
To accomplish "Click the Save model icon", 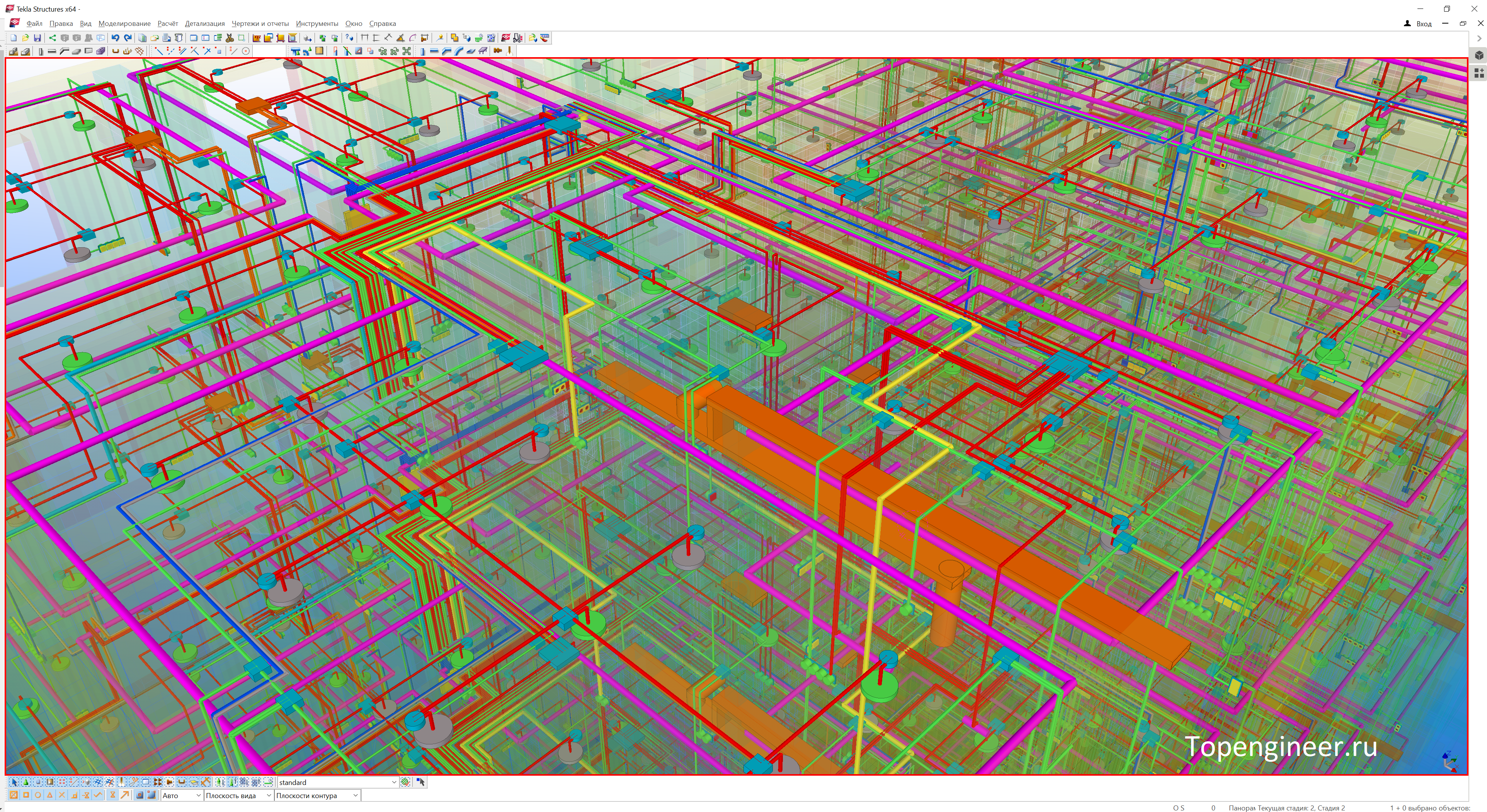I will pyautogui.click(x=37, y=38).
